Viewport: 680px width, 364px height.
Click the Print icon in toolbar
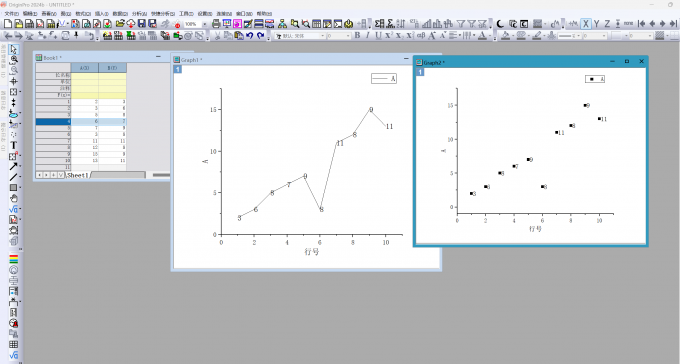tap(216, 24)
